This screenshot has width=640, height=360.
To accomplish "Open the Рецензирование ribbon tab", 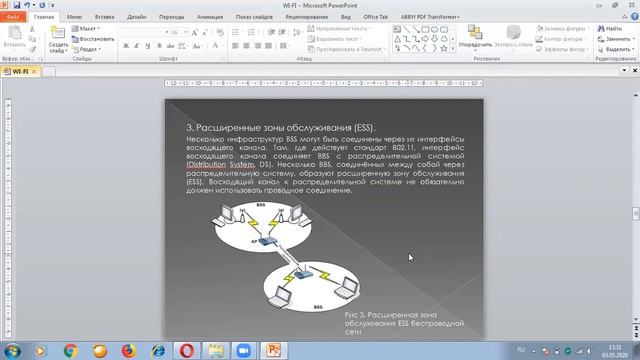I will pos(307,17).
